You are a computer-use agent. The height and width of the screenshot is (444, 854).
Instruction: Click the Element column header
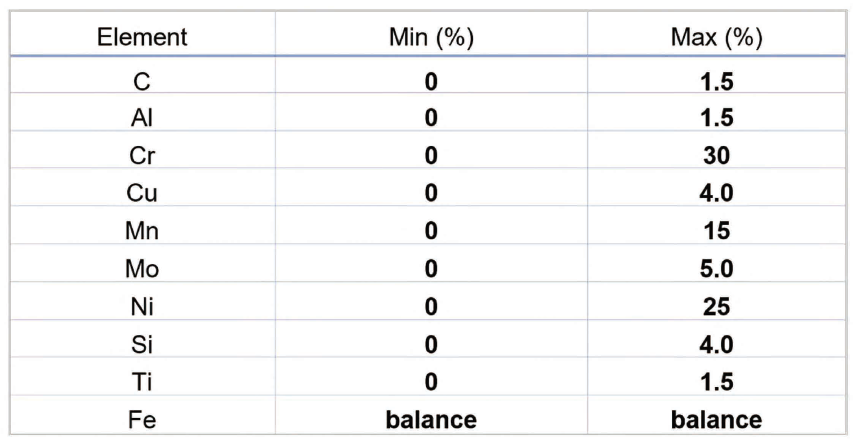click(x=141, y=40)
